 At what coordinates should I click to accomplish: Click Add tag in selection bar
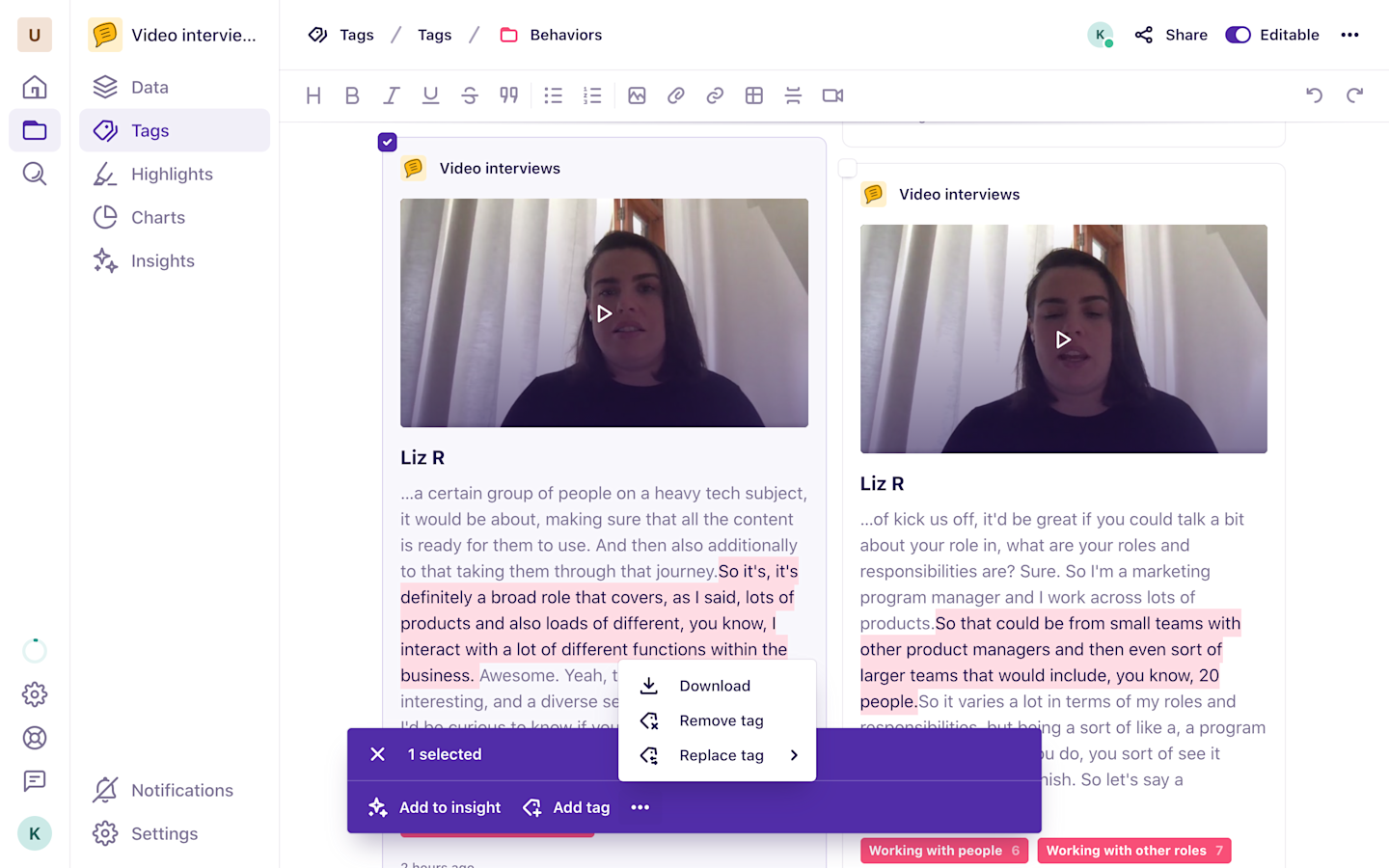[567, 807]
